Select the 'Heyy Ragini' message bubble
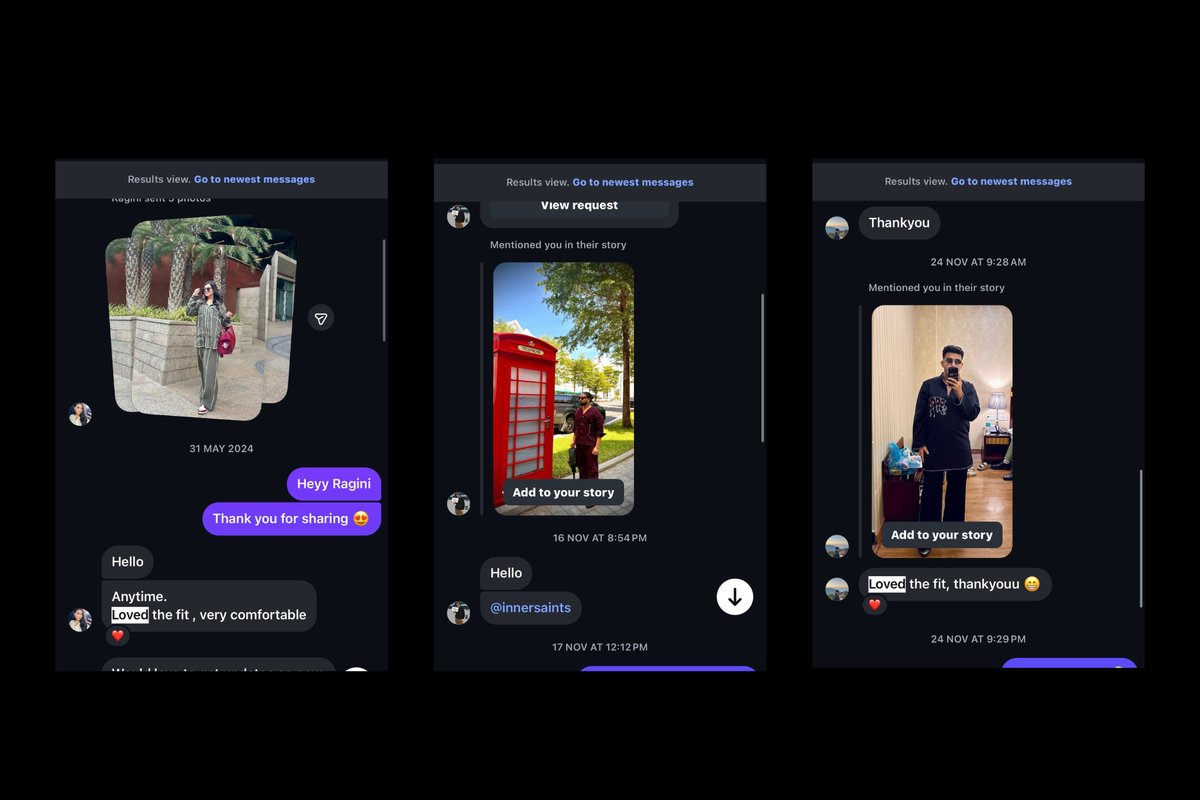Viewport: 1200px width, 800px height. (334, 484)
